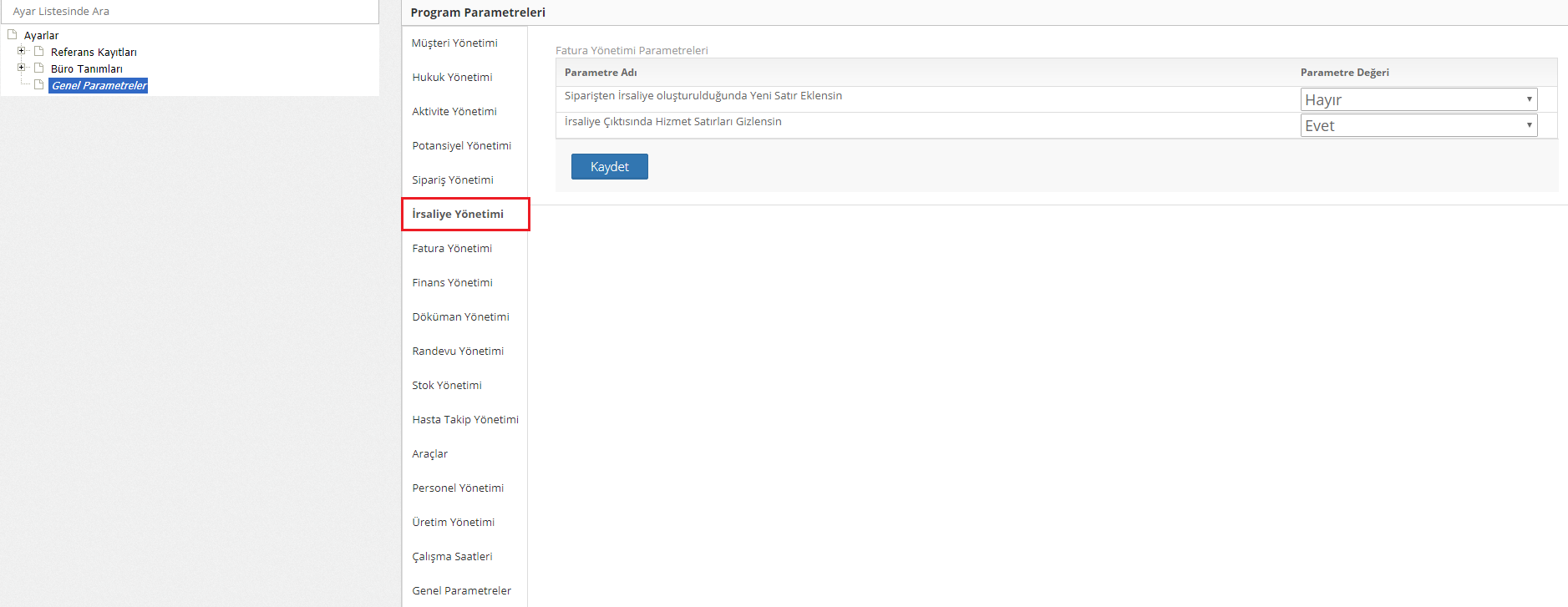This screenshot has height=607, width=1568.
Task: Go to the Hukuk Yönetimi tab
Action: [452, 77]
